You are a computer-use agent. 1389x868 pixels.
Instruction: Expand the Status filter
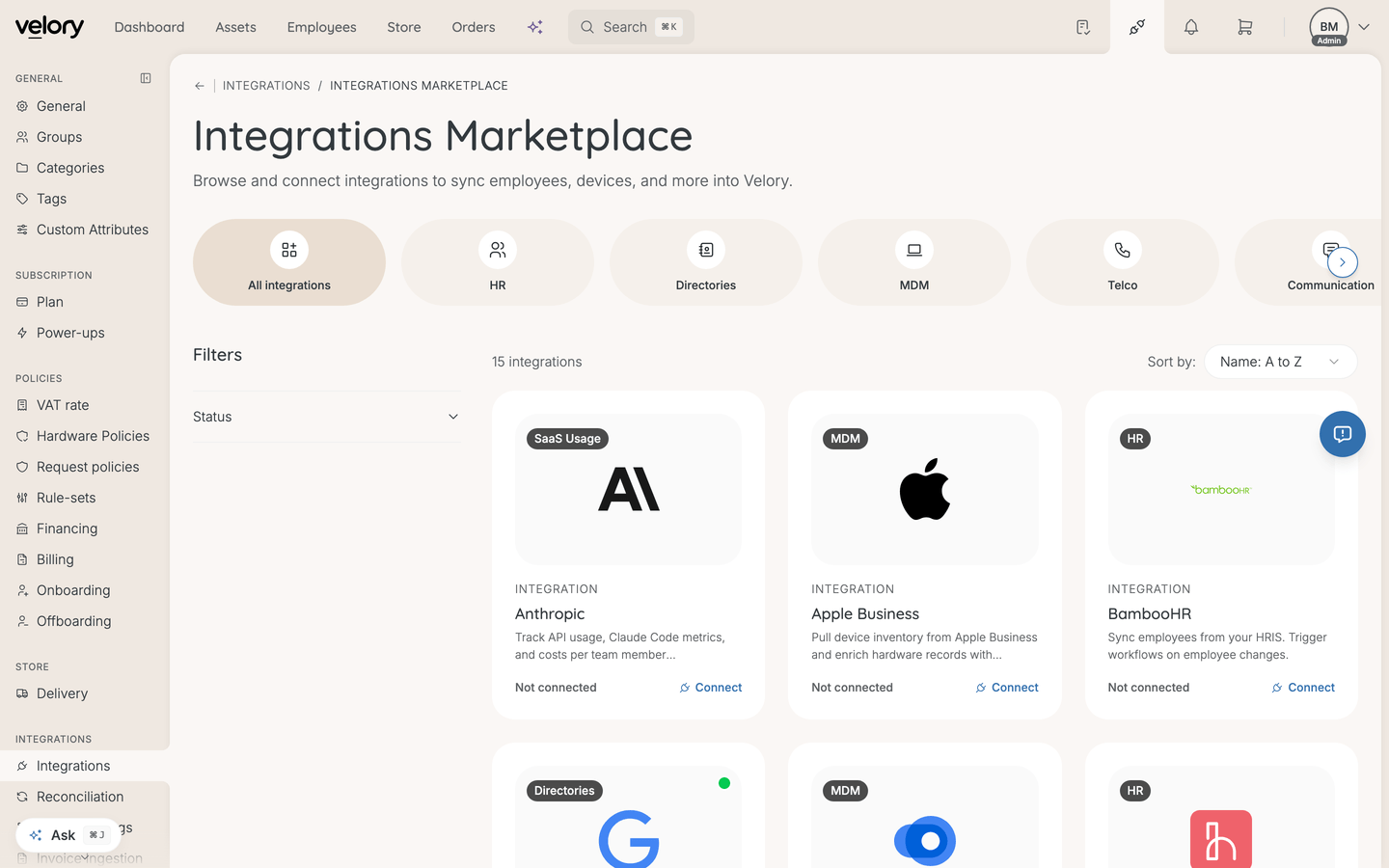coord(327,417)
